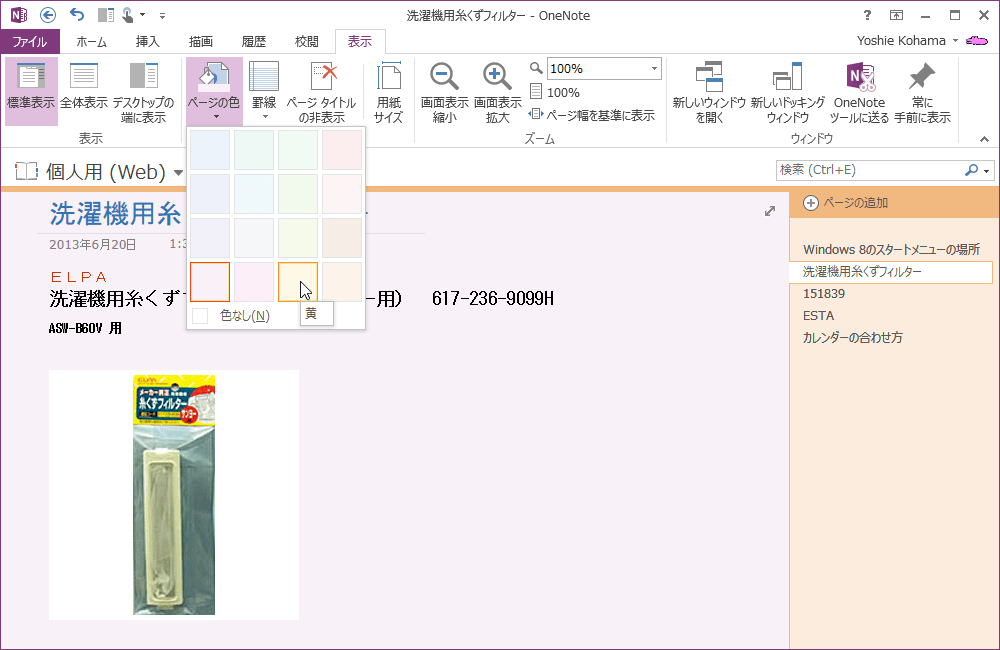Click ページ幅を基準に表示 fit page width
The image size is (1000, 650).
592,115
